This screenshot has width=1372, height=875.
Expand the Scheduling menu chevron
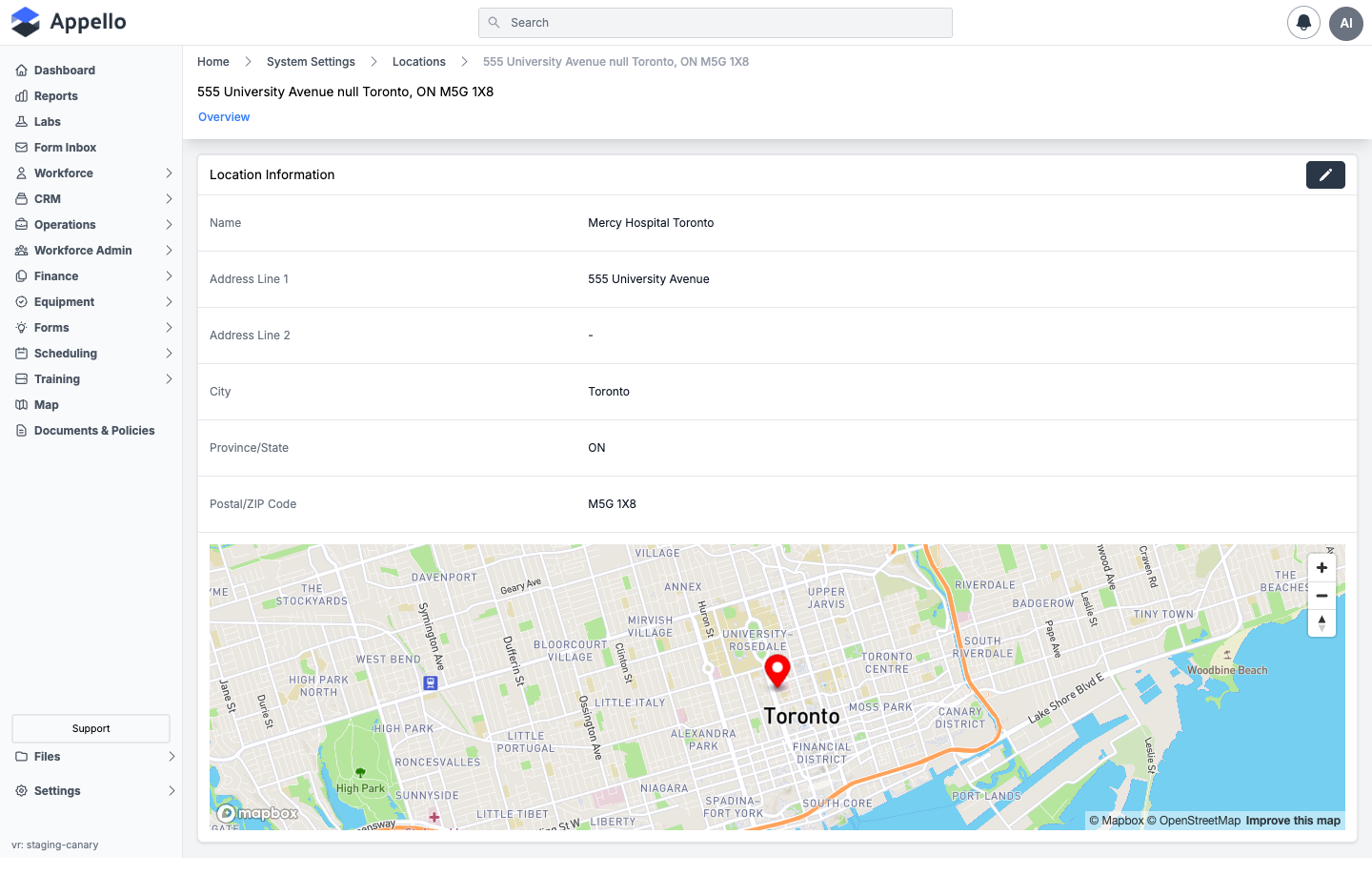click(x=169, y=354)
